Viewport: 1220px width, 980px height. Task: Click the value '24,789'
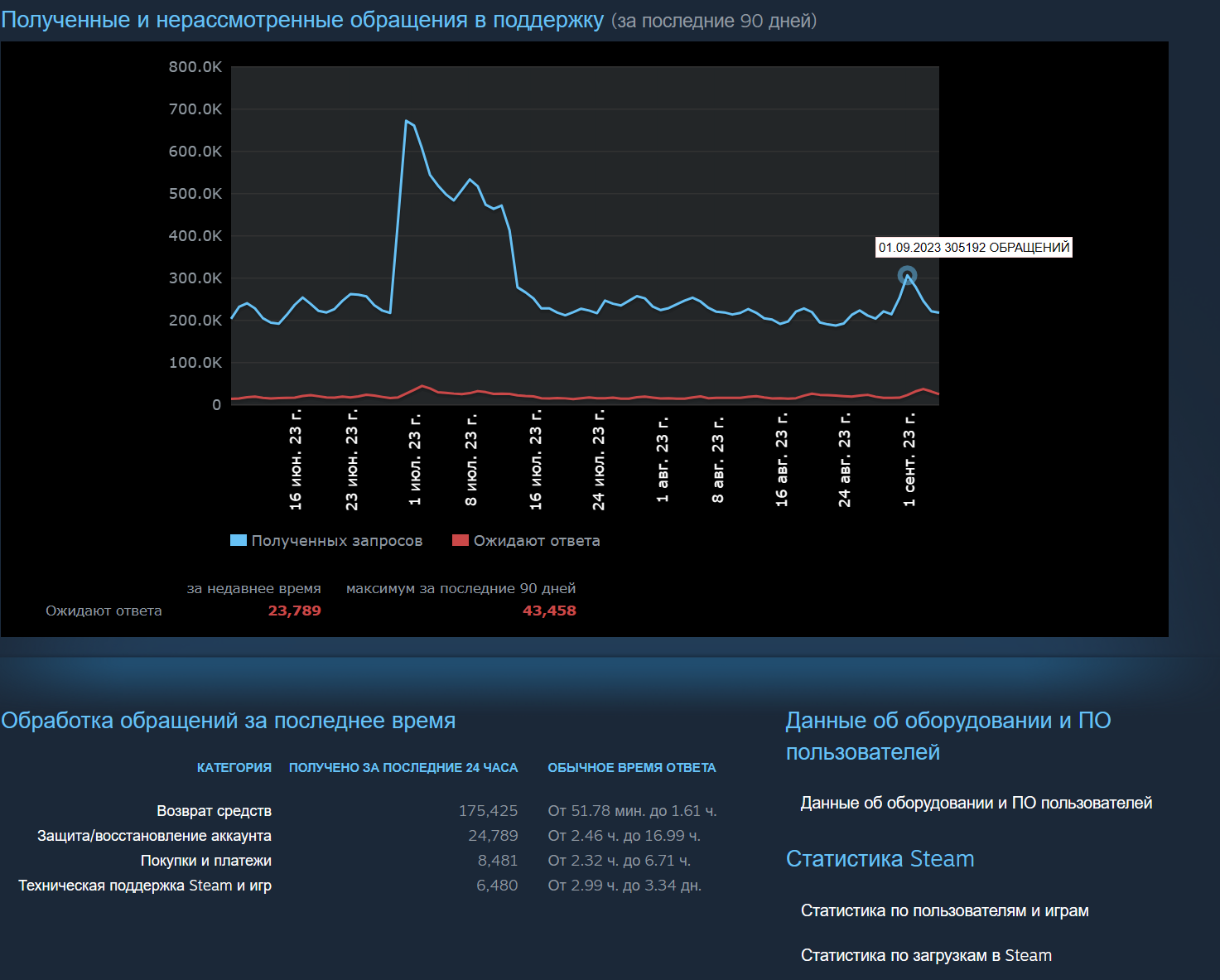(494, 836)
